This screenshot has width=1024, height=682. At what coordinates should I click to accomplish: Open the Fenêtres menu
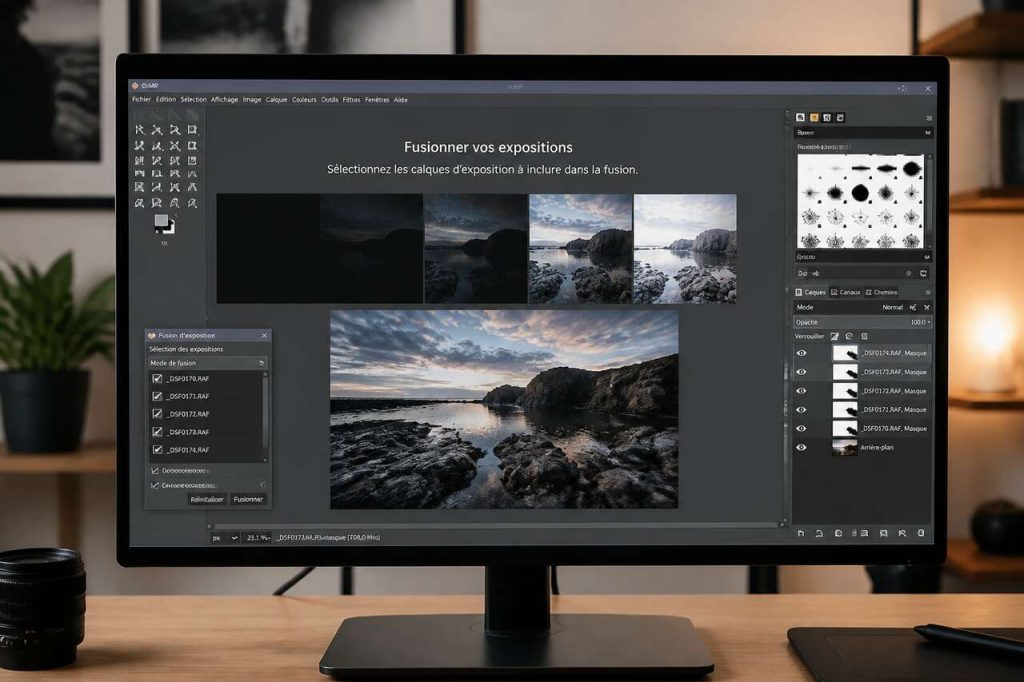click(377, 100)
